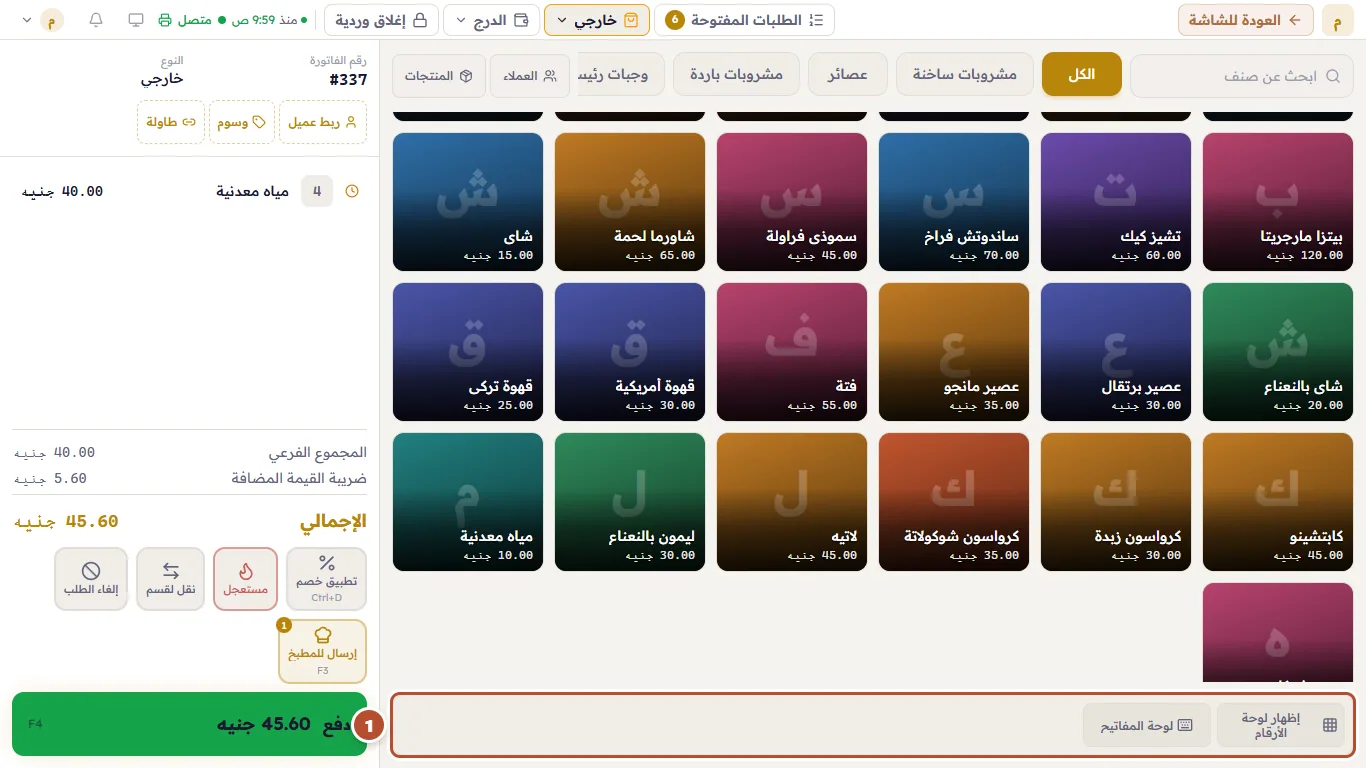The width and height of the screenshot is (1366, 768).
Task: Expand the الدرج drawer dropdown
Action: pyautogui.click(x=490, y=20)
